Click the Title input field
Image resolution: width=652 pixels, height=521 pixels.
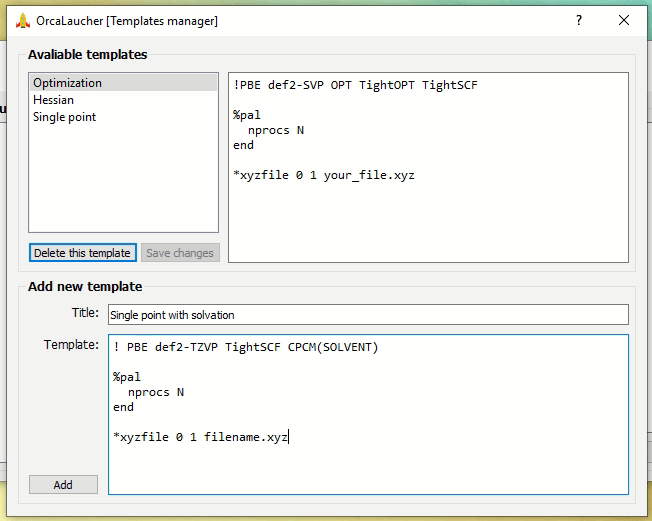pos(368,315)
